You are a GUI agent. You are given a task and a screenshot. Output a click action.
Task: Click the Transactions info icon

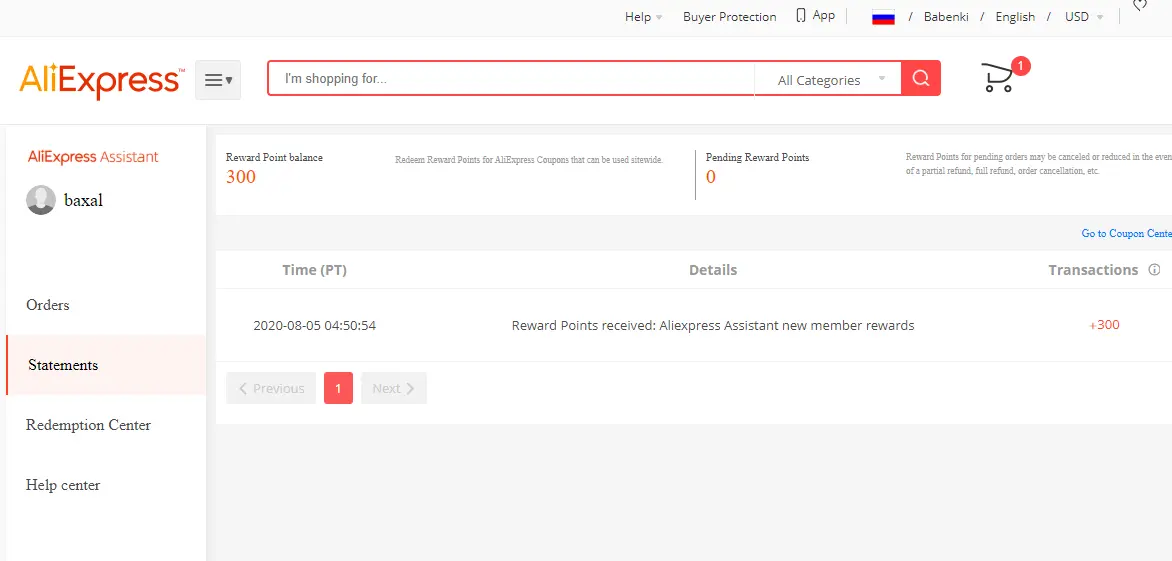click(x=1154, y=270)
